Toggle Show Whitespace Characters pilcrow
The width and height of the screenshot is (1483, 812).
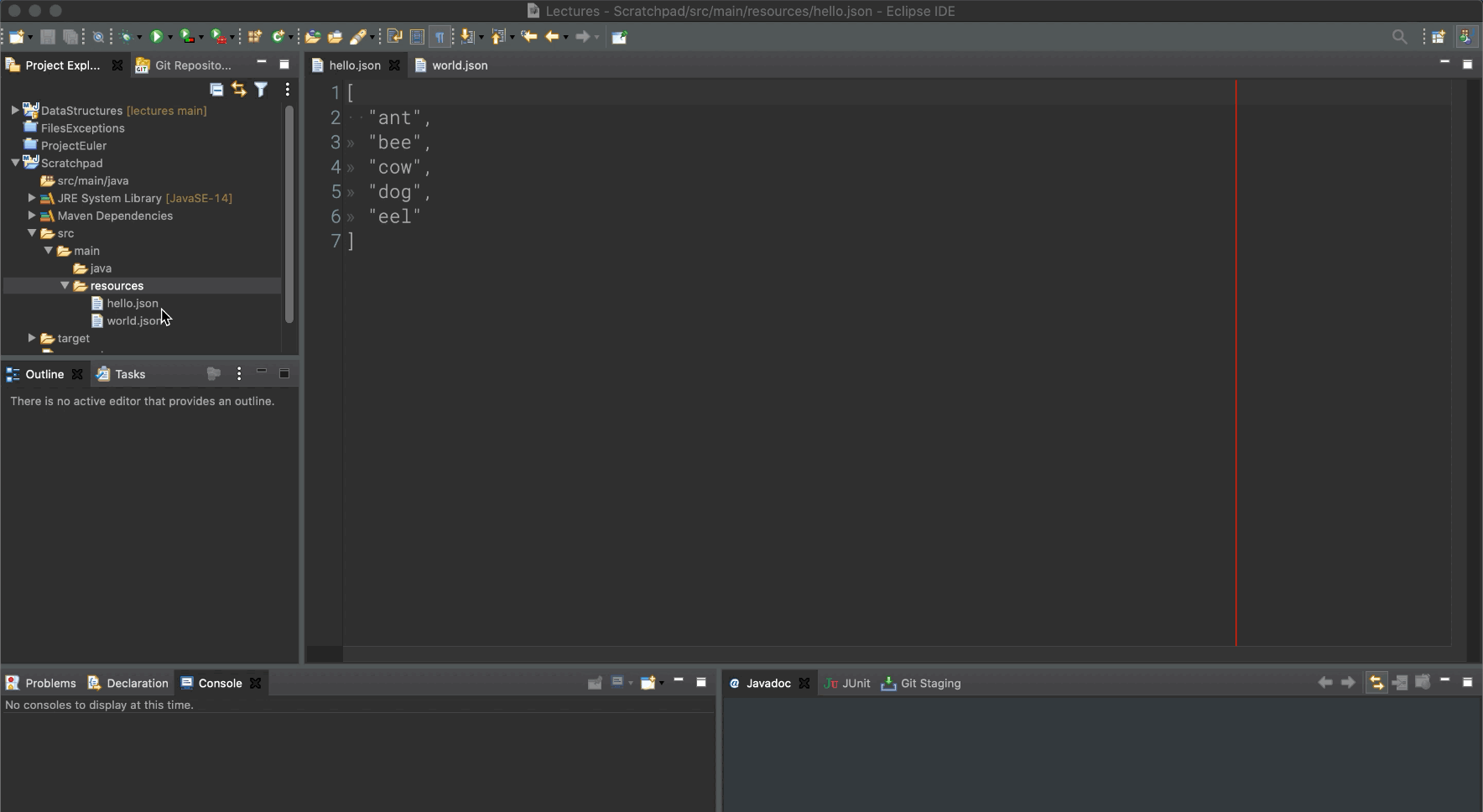[440, 37]
